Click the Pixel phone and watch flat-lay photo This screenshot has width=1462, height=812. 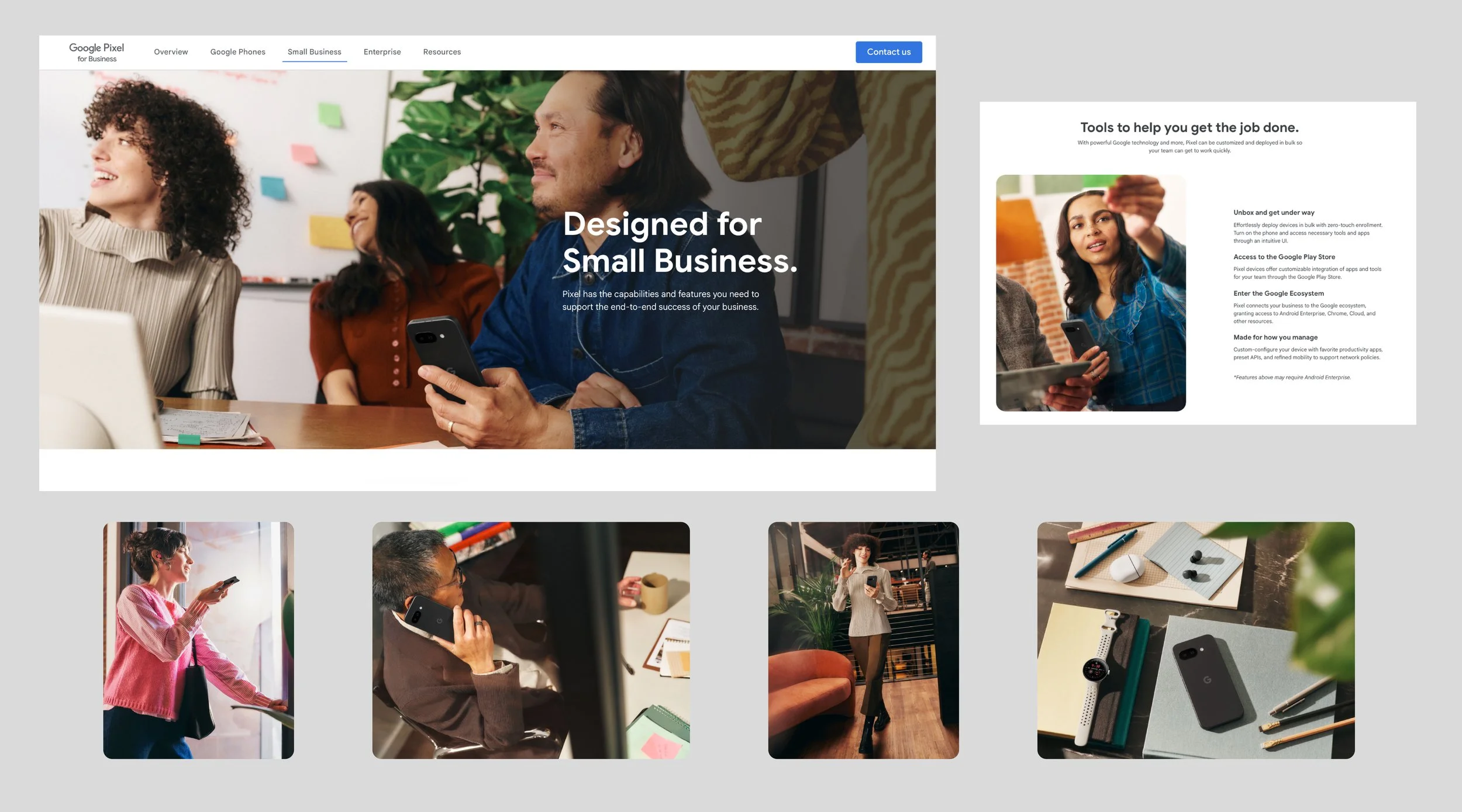pos(1196,639)
